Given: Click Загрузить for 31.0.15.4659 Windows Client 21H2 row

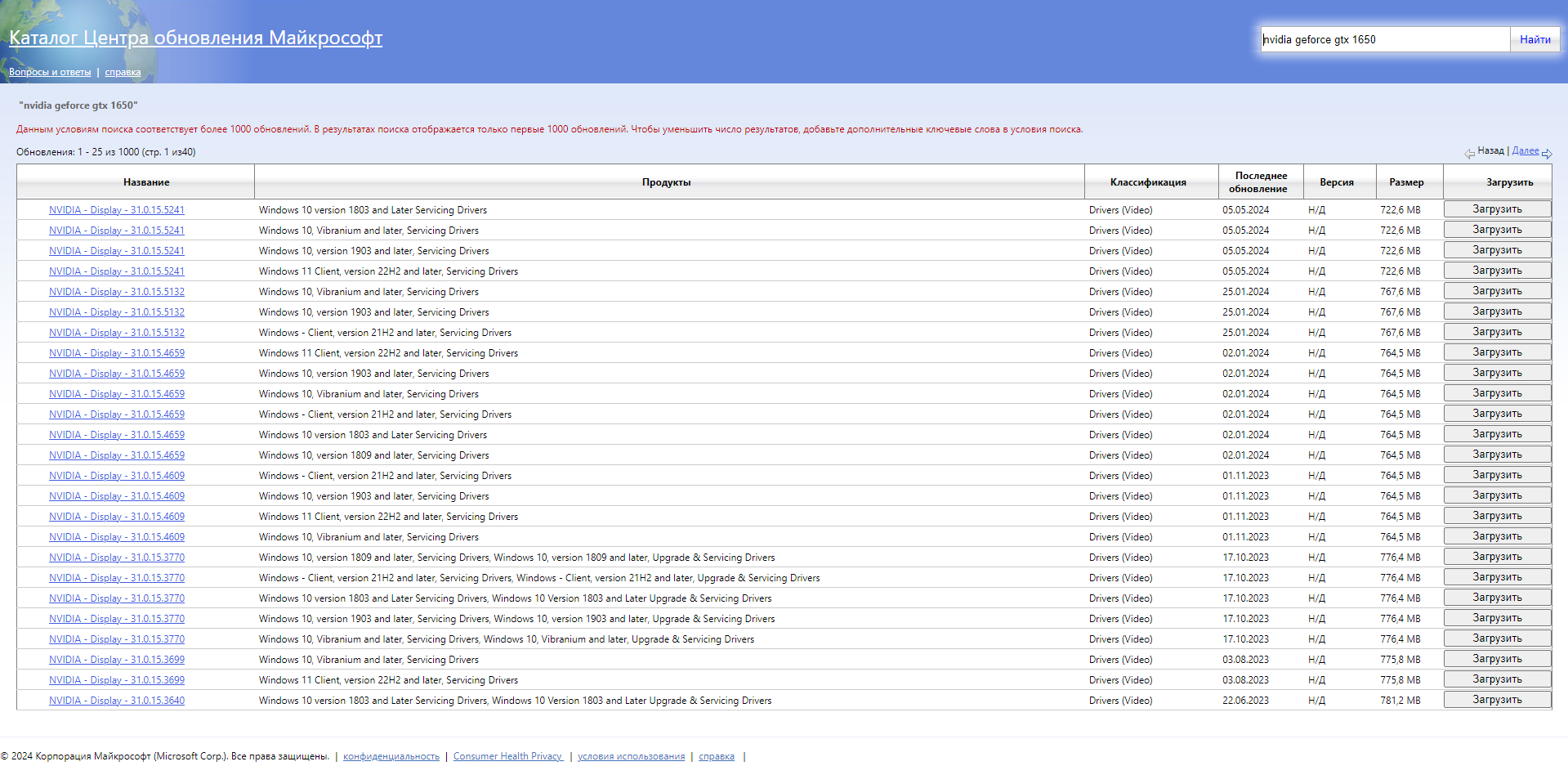Looking at the screenshot, I should [x=1497, y=414].
